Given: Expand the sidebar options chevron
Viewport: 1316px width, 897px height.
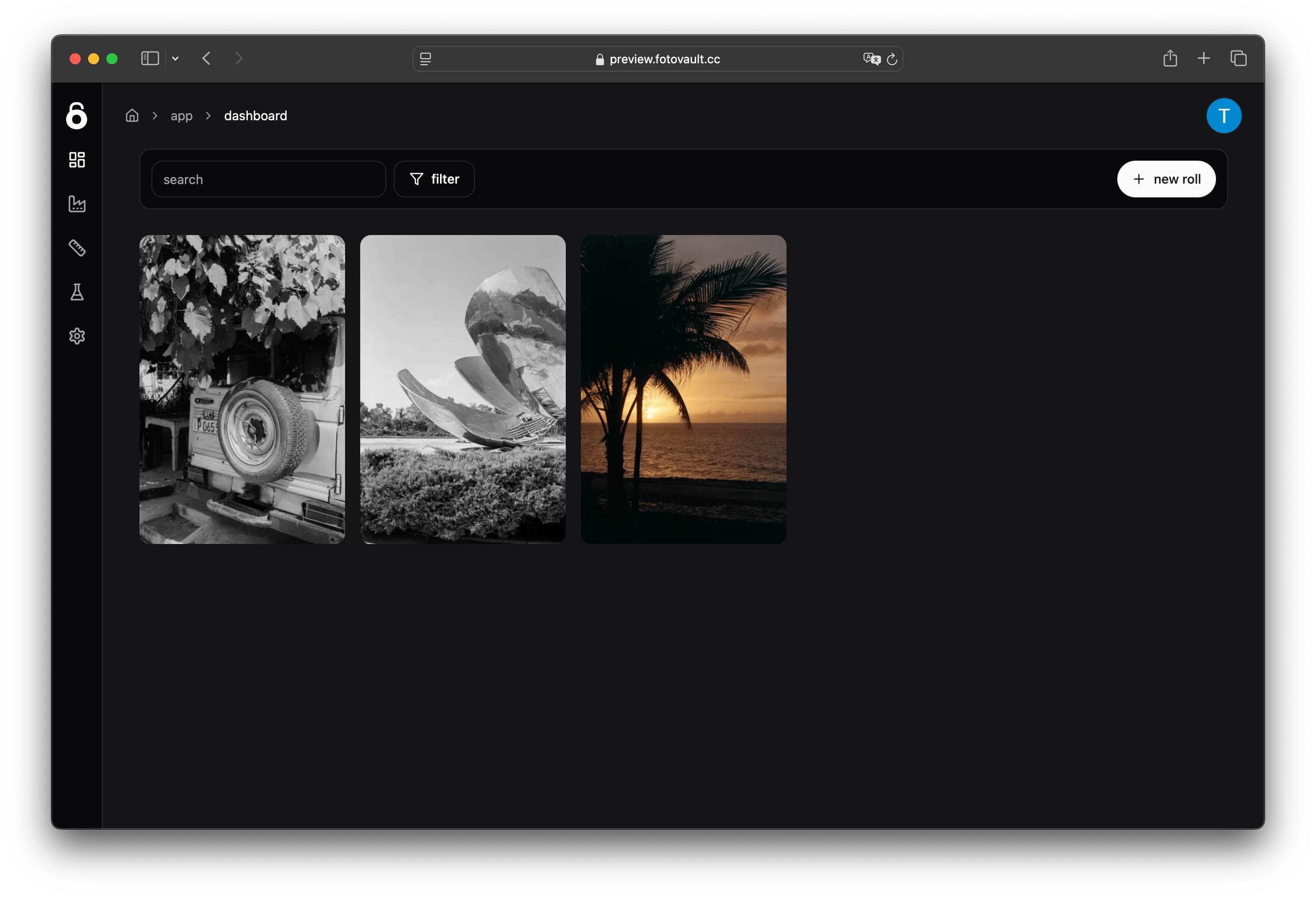Looking at the screenshot, I should click(x=175, y=58).
